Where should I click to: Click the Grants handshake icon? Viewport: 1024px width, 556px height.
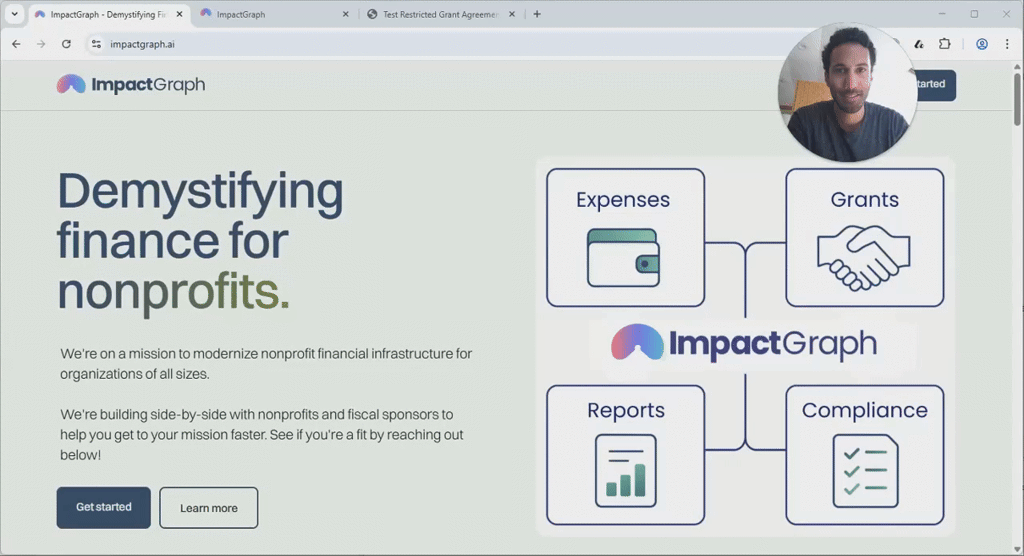click(x=863, y=257)
